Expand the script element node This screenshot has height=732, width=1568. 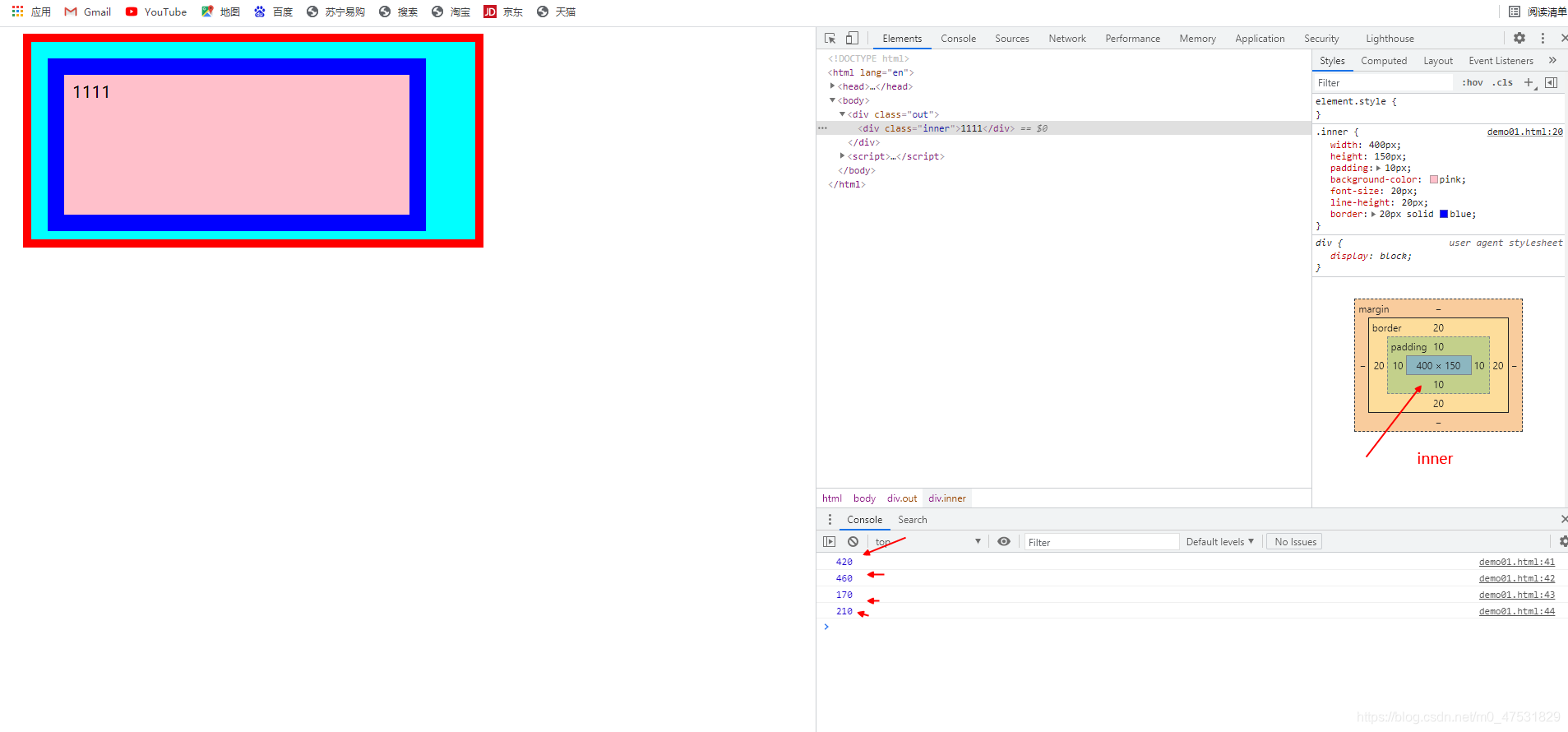coord(842,155)
